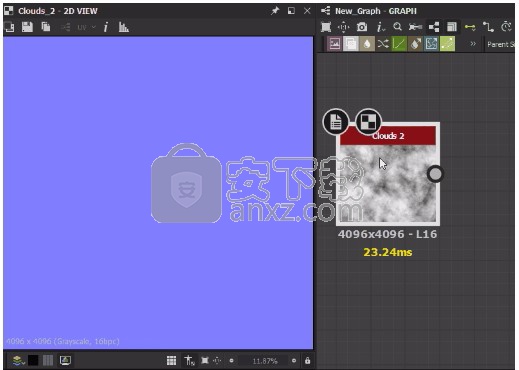
Task: Add a Bitmap node from node toolbar
Action: 334,44
